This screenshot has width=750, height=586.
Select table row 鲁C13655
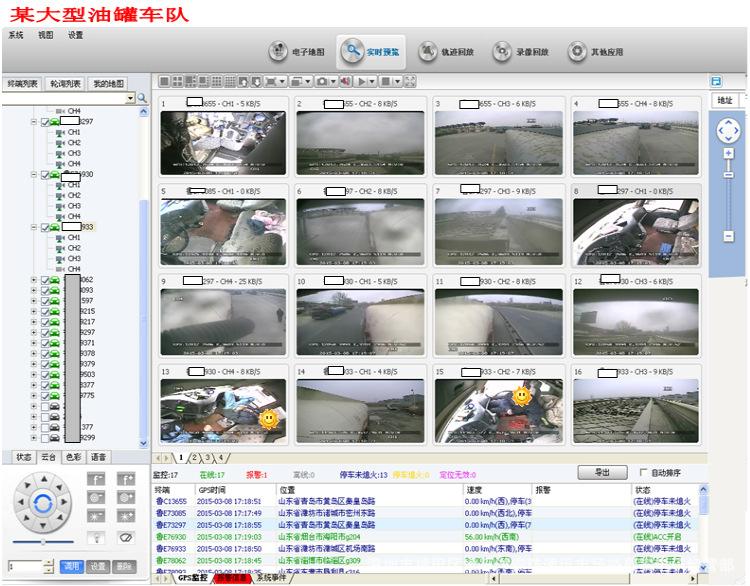424,501
